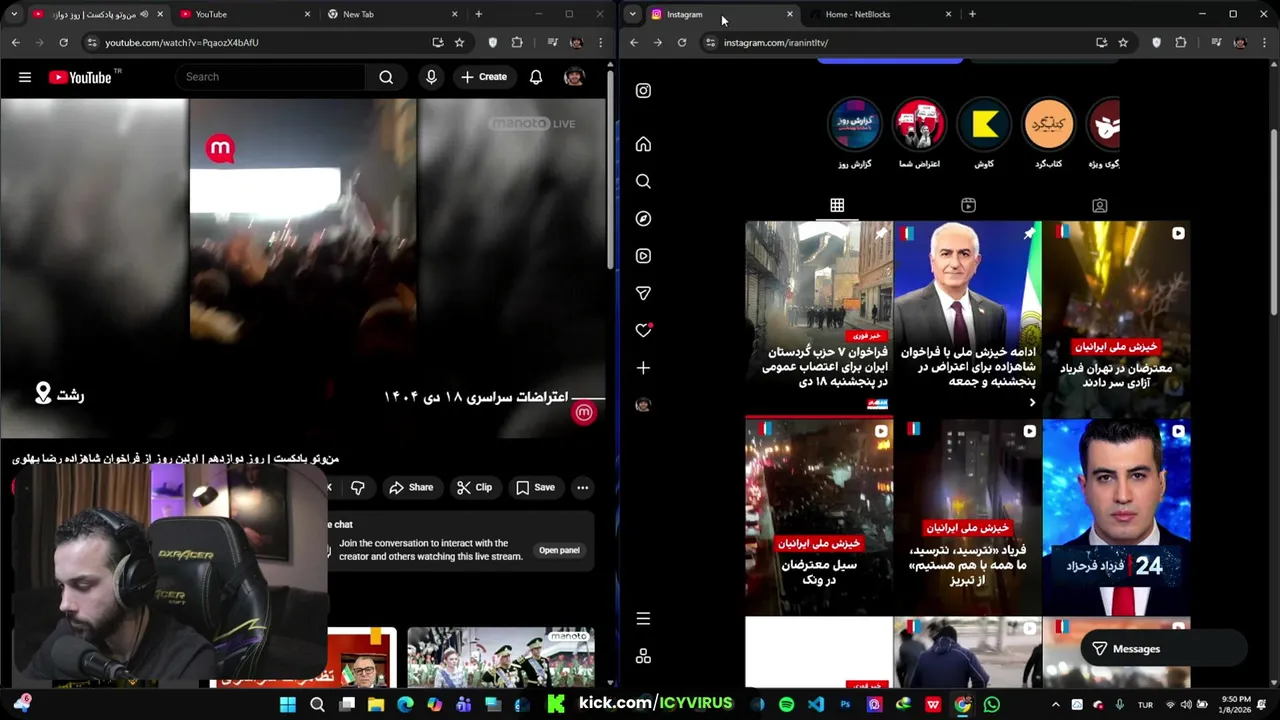Open Spotify from the taskbar
This screenshot has width=1280, height=720.
(x=786, y=704)
